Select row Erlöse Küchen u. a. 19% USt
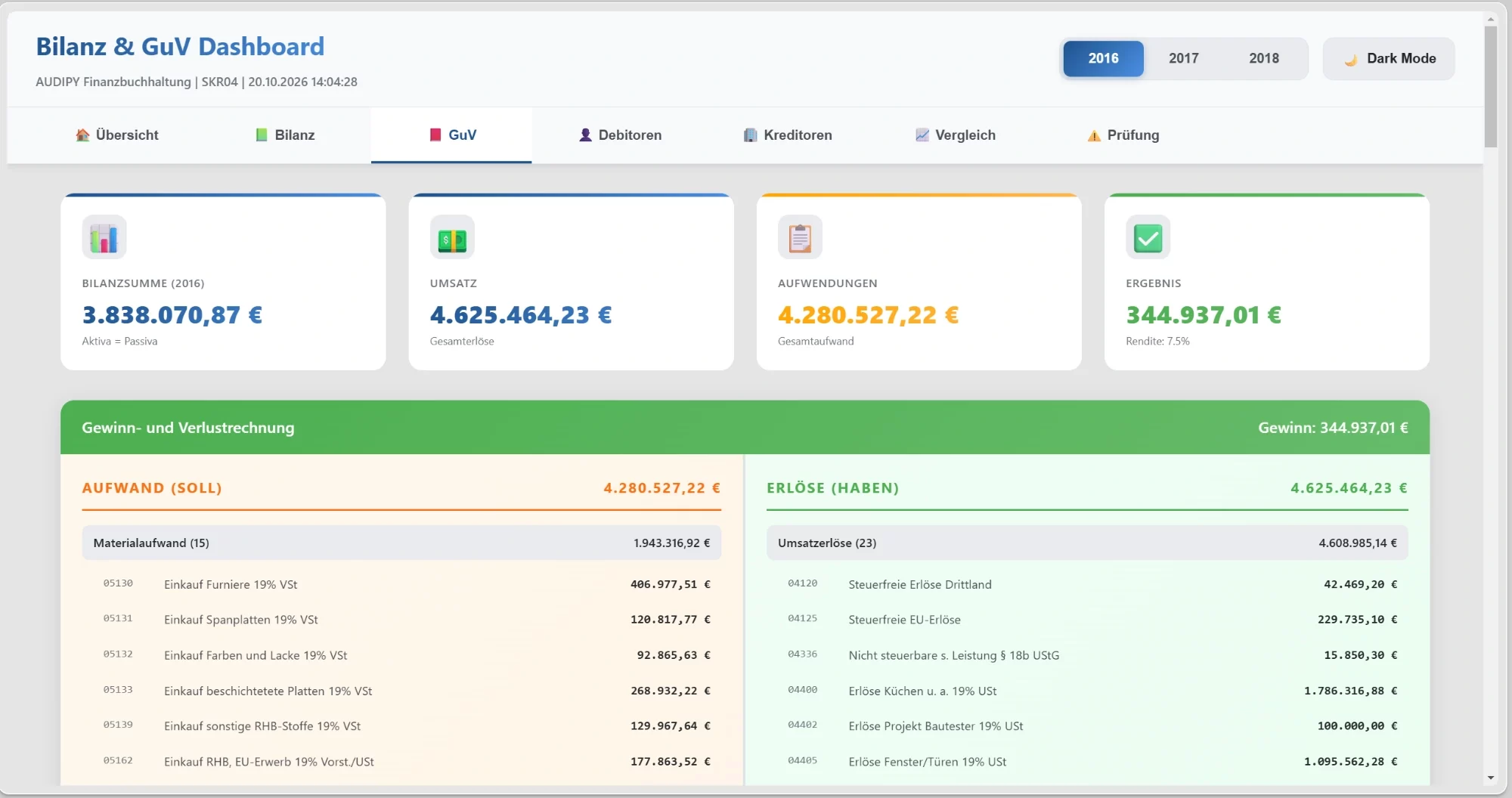This screenshot has width=1512, height=798. [x=1087, y=691]
